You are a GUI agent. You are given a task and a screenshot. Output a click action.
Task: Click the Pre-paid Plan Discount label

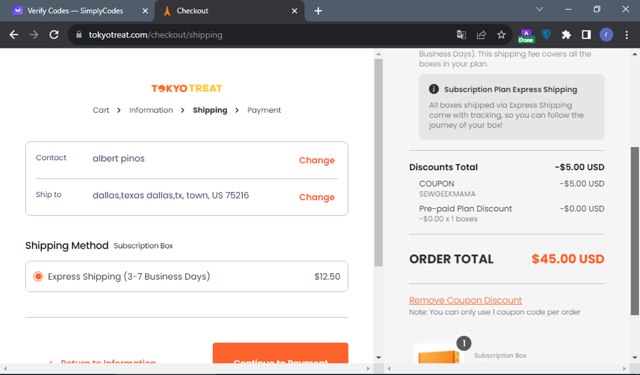465,209
